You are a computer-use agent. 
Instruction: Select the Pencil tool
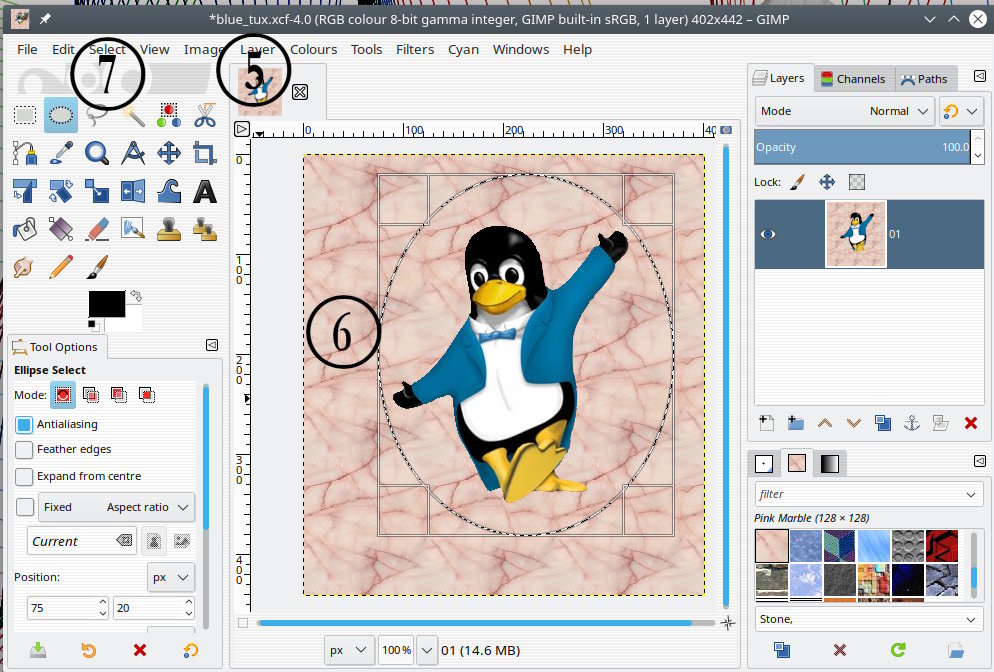(61, 267)
